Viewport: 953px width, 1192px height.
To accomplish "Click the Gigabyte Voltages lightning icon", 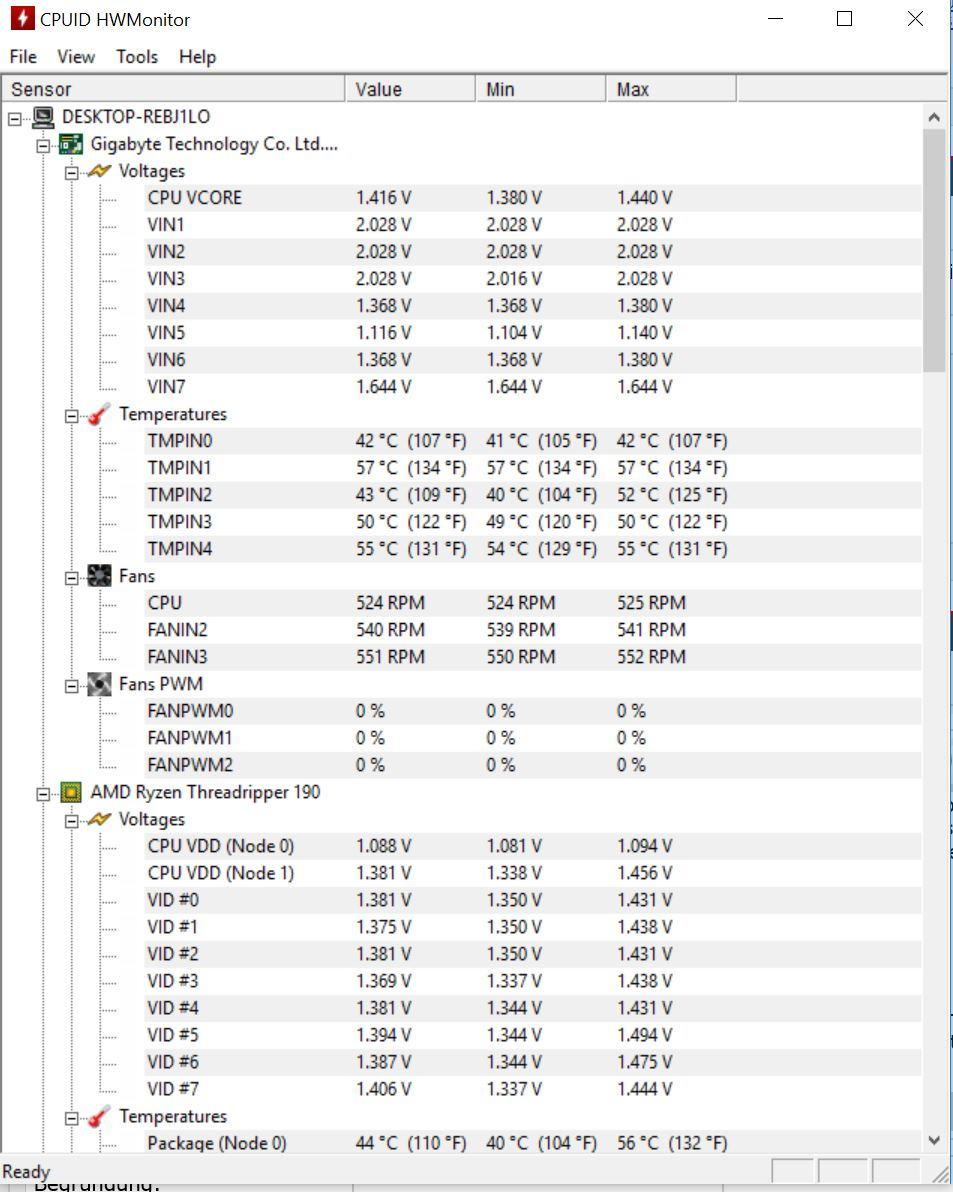I will [100, 171].
